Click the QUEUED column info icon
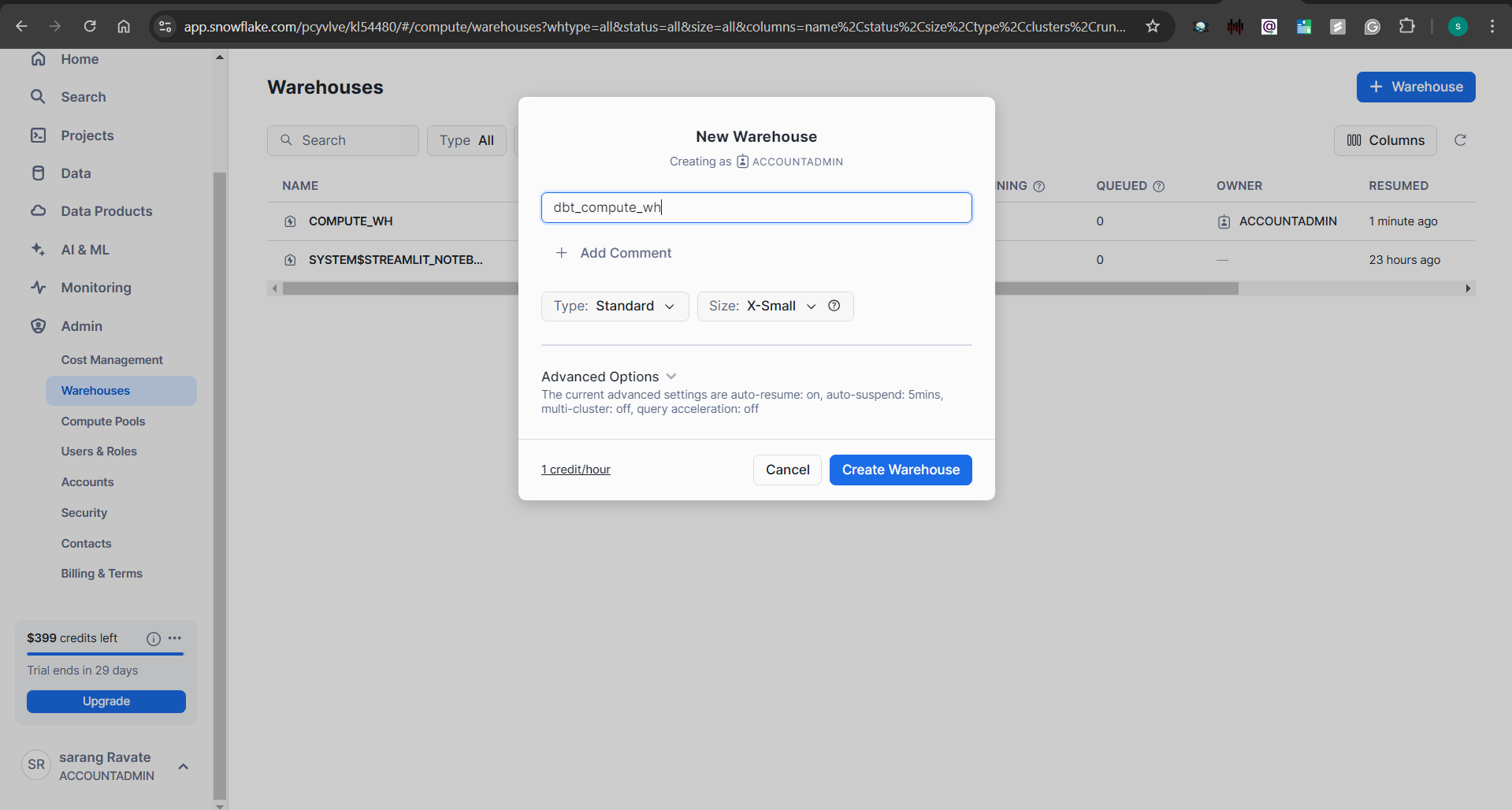1512x810 pixels. 1159,187
